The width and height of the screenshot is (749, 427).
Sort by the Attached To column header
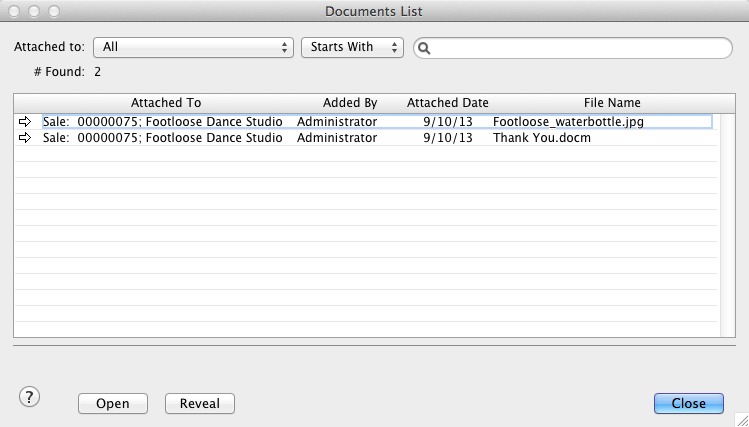[x=166, y=103]
